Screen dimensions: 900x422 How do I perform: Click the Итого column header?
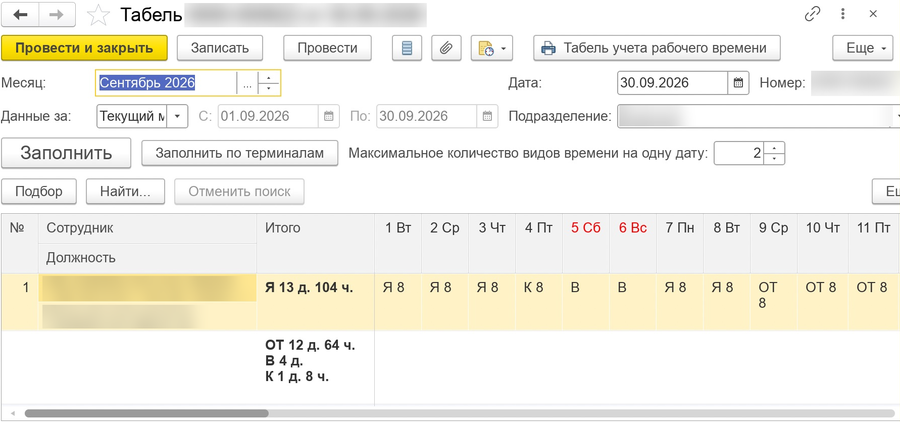point(315,243)
